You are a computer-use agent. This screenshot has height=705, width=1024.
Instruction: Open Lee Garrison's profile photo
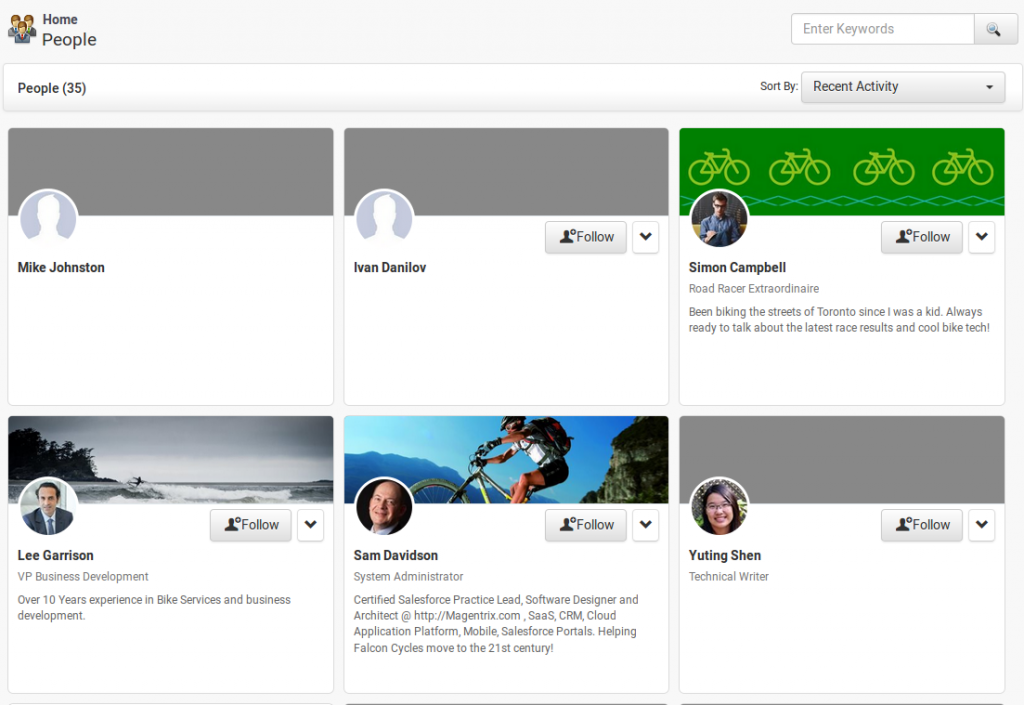(48, 506)
